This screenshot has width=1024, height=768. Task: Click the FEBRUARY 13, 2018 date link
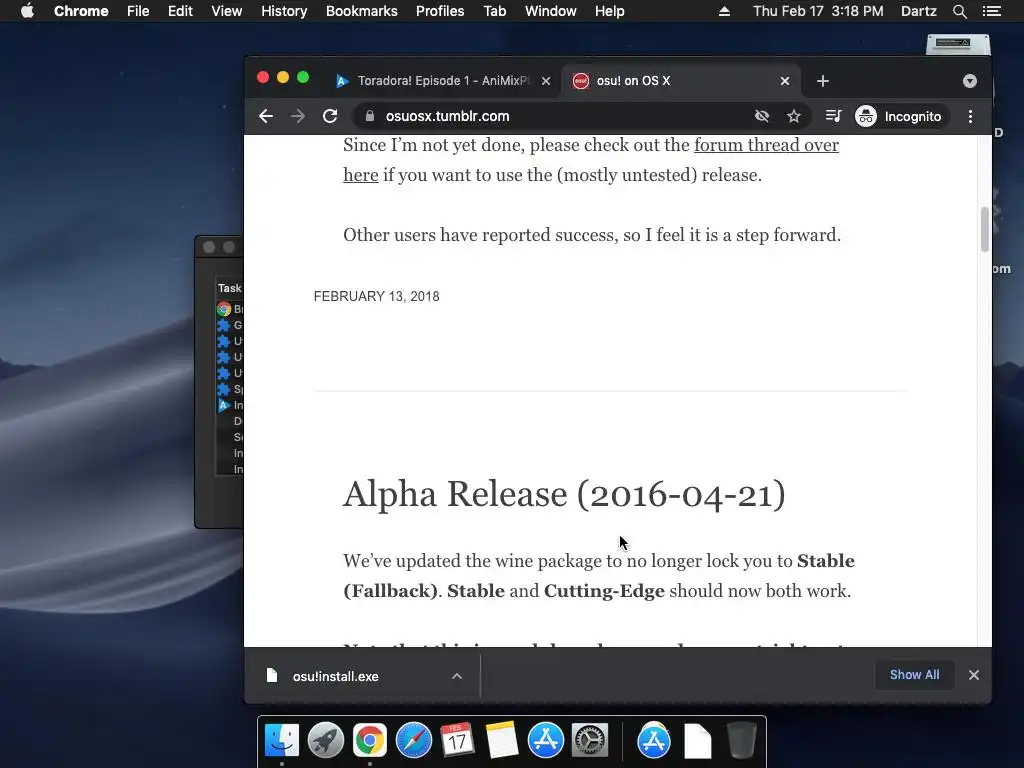(x=377, y=296)
